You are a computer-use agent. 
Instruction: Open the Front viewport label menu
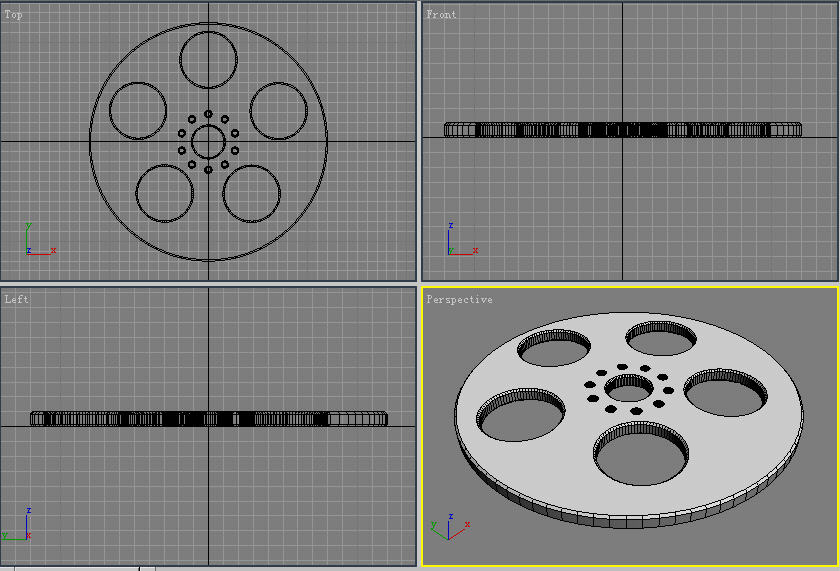click(441, 15)
